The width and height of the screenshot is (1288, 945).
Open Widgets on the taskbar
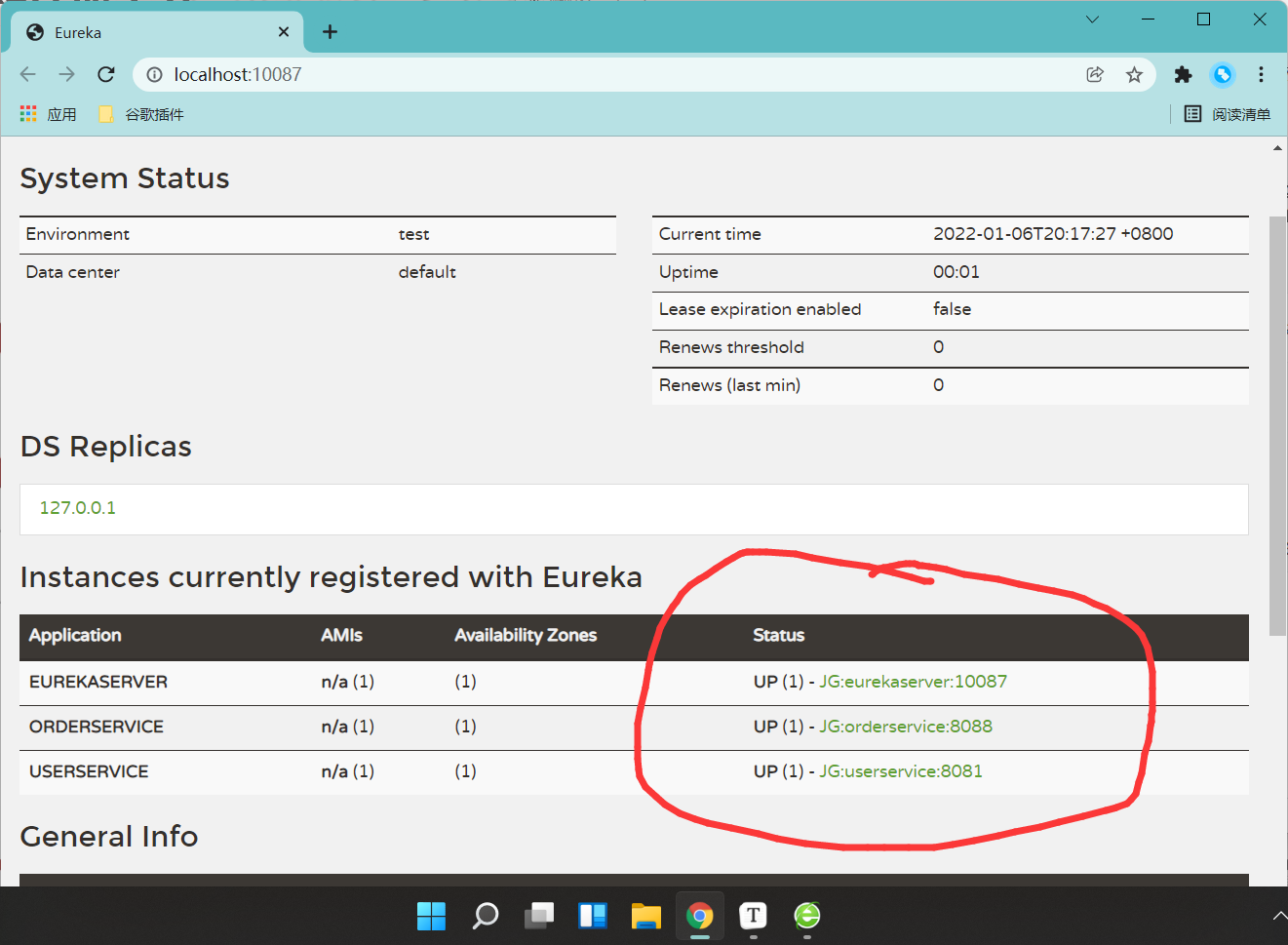click(592, 916)
